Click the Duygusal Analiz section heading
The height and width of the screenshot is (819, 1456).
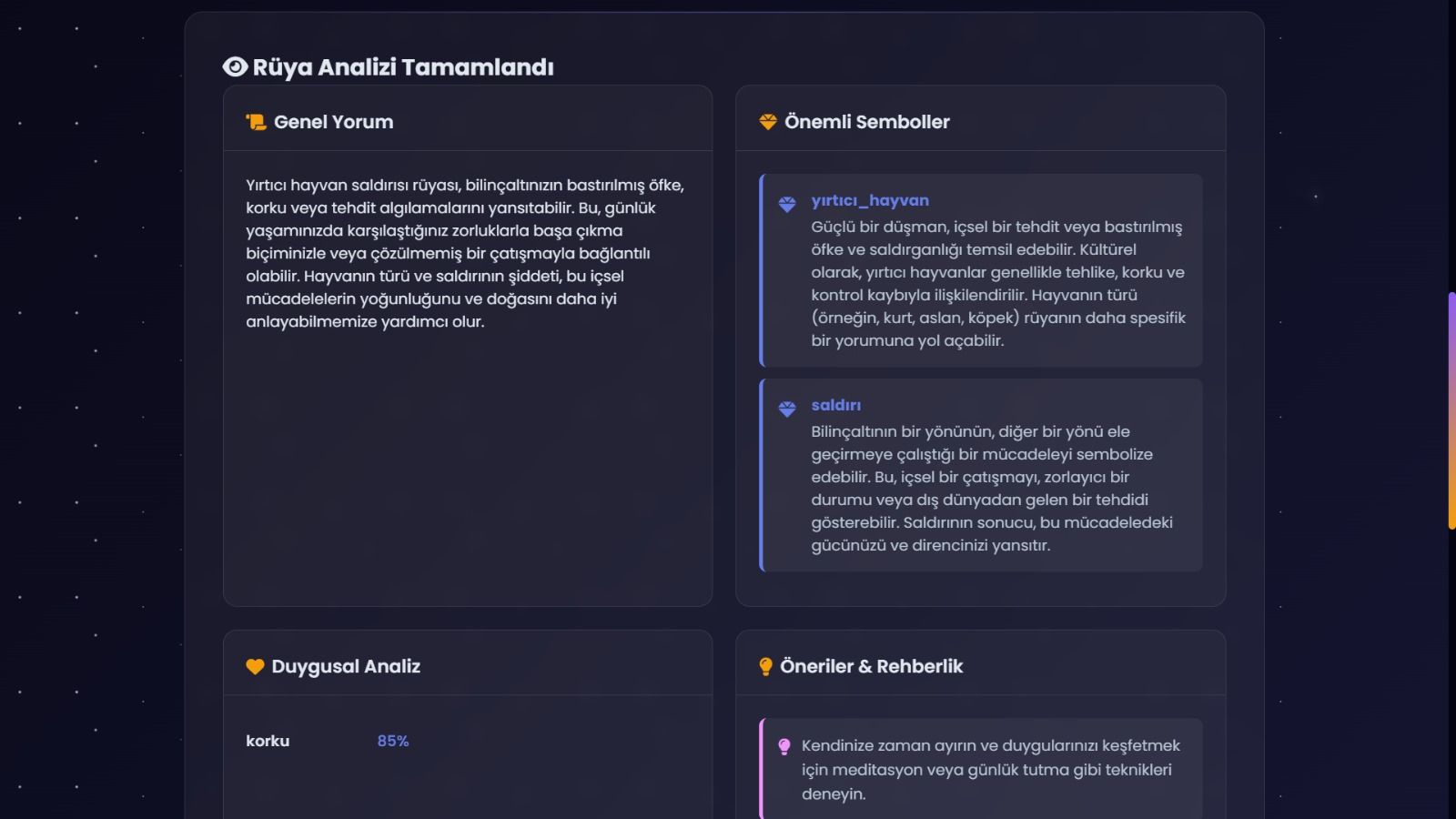[346, 666]
